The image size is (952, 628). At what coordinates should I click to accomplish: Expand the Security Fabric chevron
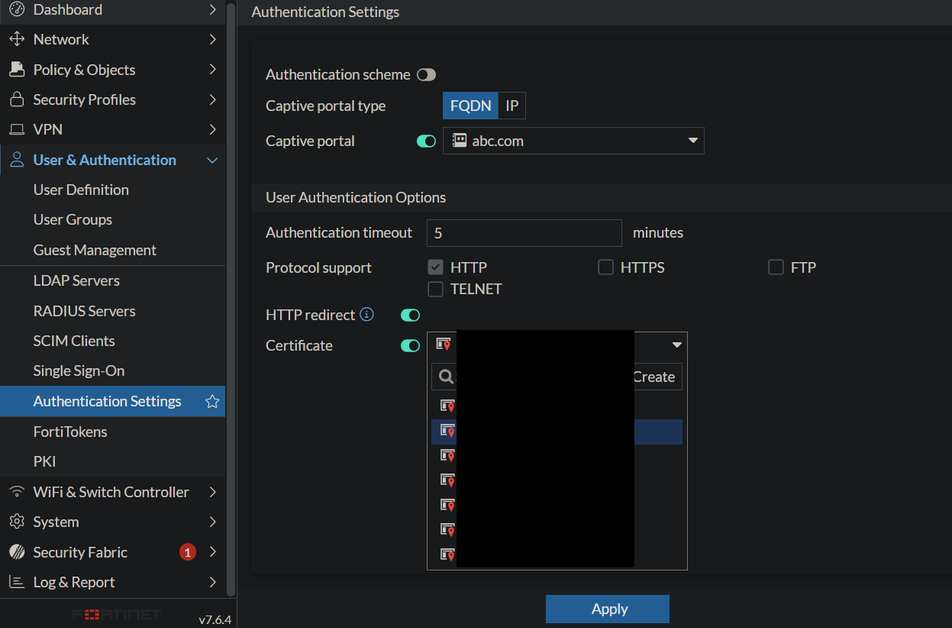click(x=212, y=551)
